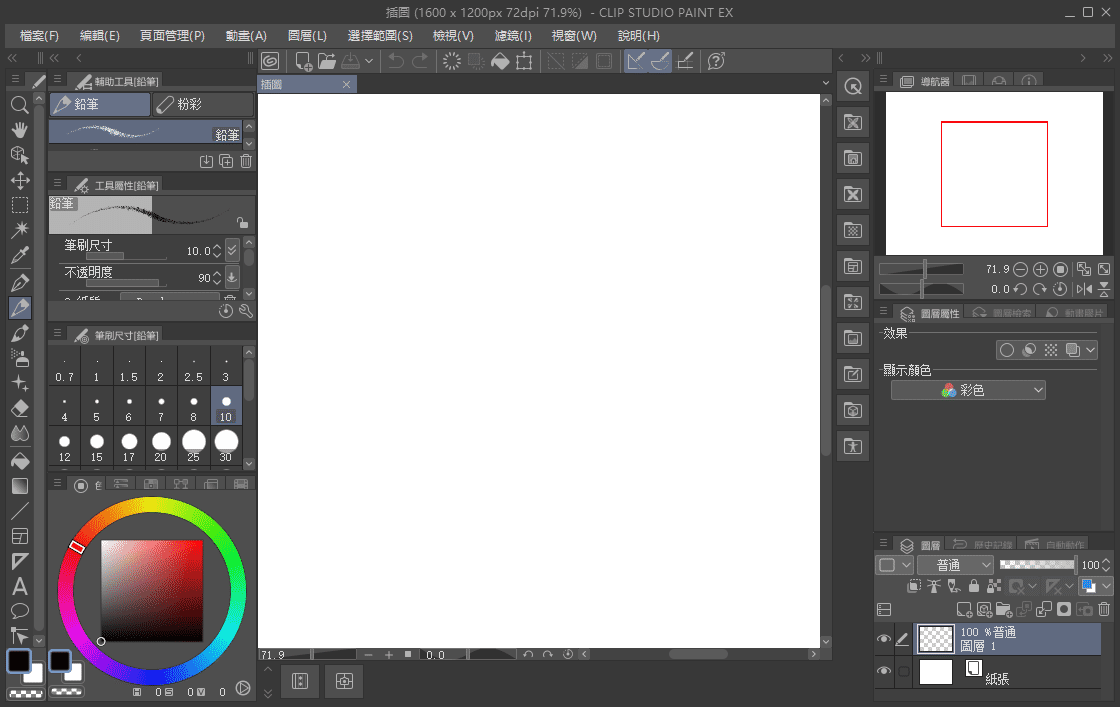The width and height of the screenshot is (1120, 707).
Task: Open the 圖層(L) menu
Action: pos(307,35)
